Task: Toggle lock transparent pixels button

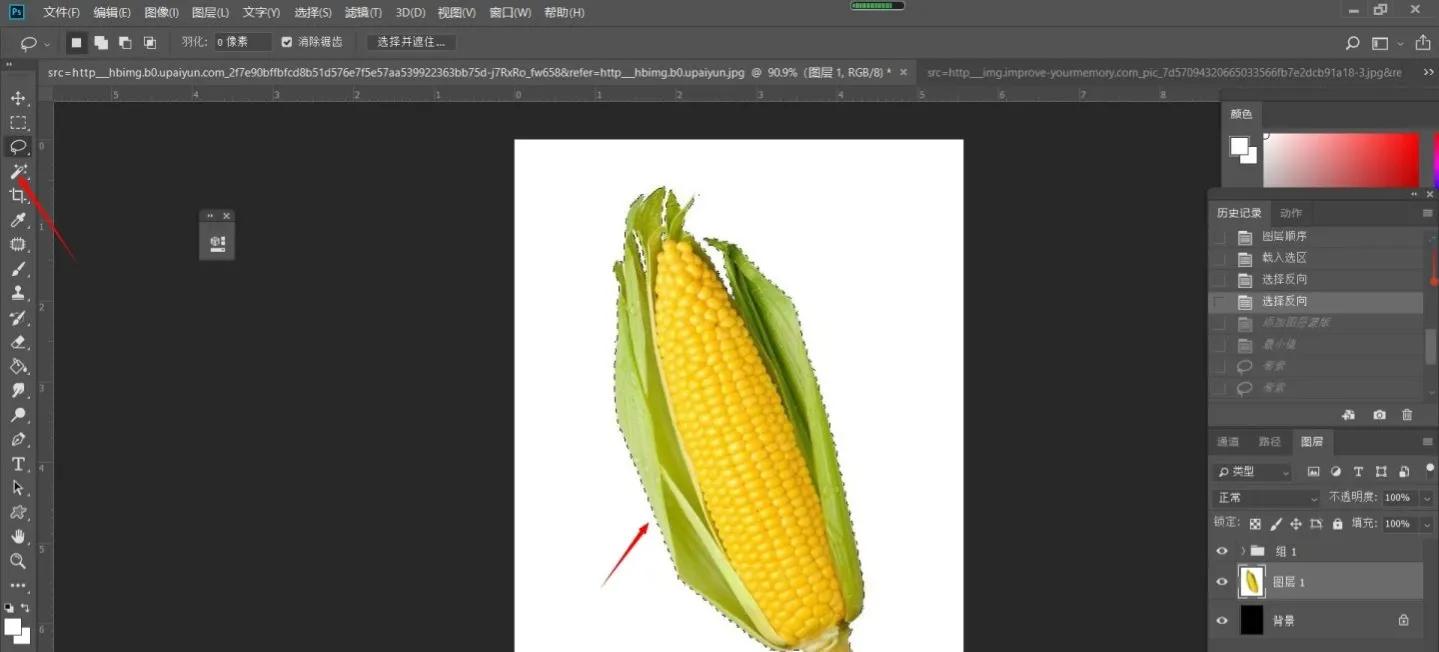Action: coord(1255,523)
